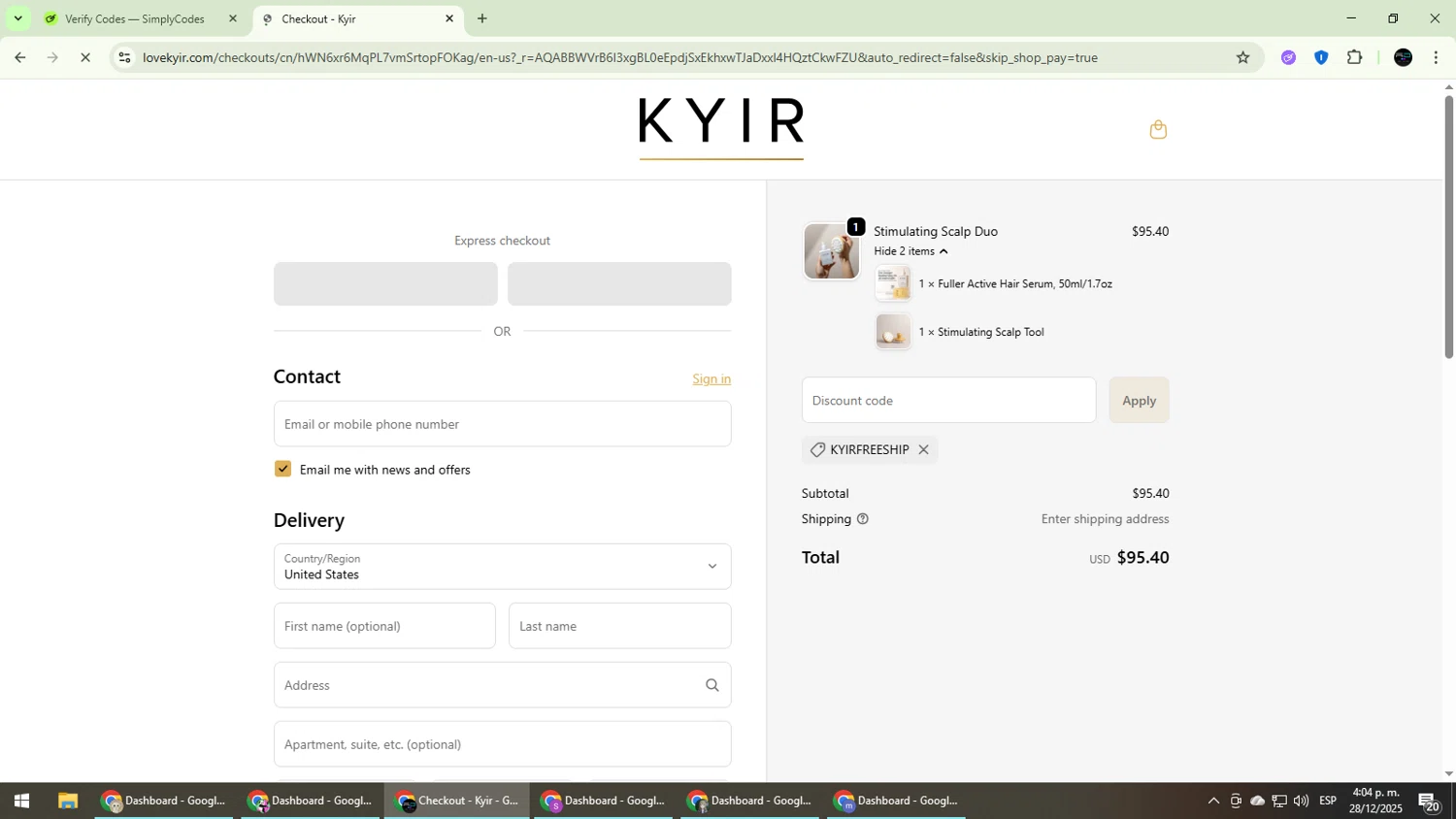The height and width of the screenshot is (819, 1456).
Task: Click the Sign in link
Action: click(x=711, y=378)
